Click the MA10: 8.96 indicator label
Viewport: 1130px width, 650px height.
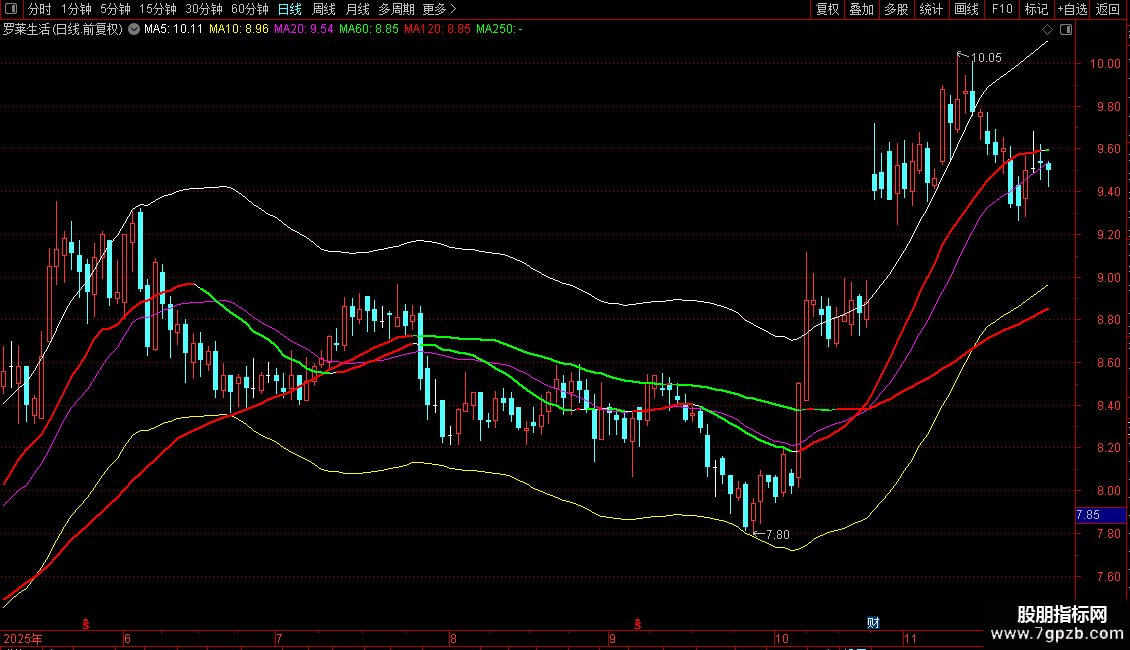point(239,29)
